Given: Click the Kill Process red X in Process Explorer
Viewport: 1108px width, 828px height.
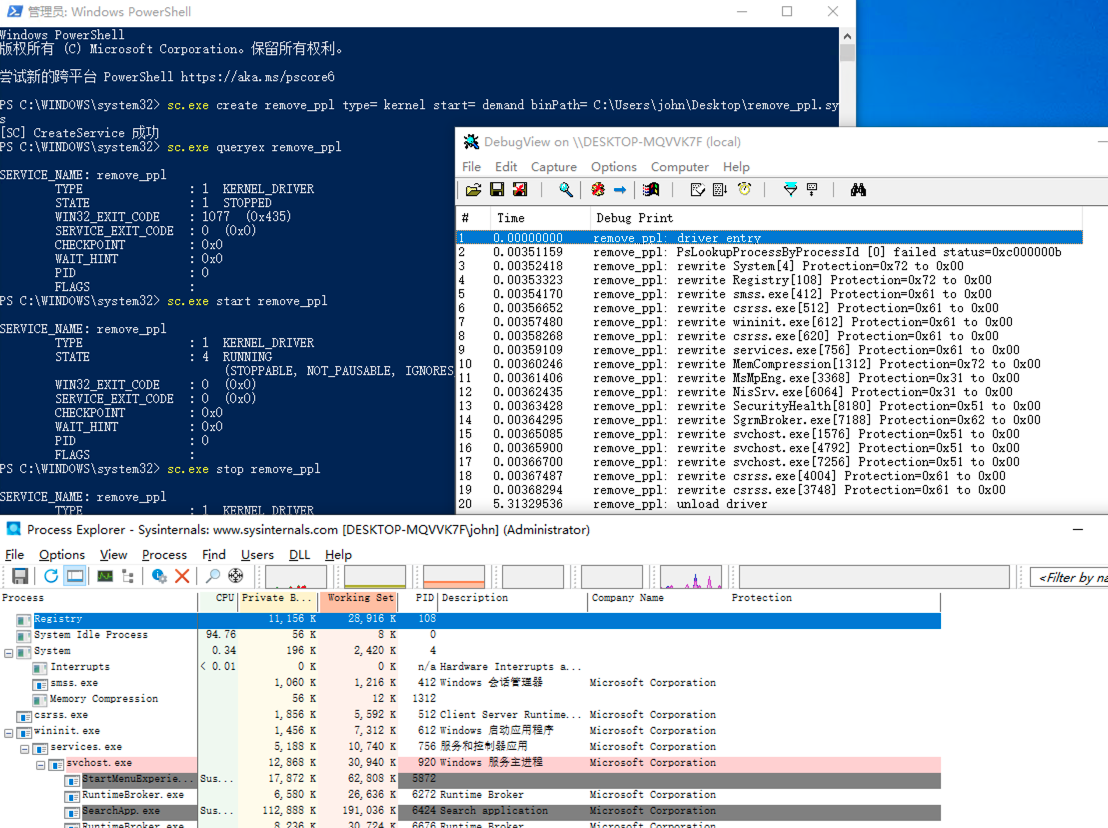Looking at the screenshot, I should point(182,575).
